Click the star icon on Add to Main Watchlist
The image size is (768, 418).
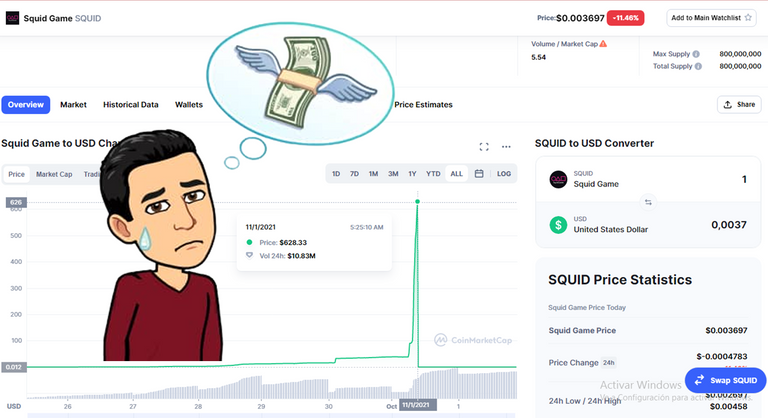748,18
